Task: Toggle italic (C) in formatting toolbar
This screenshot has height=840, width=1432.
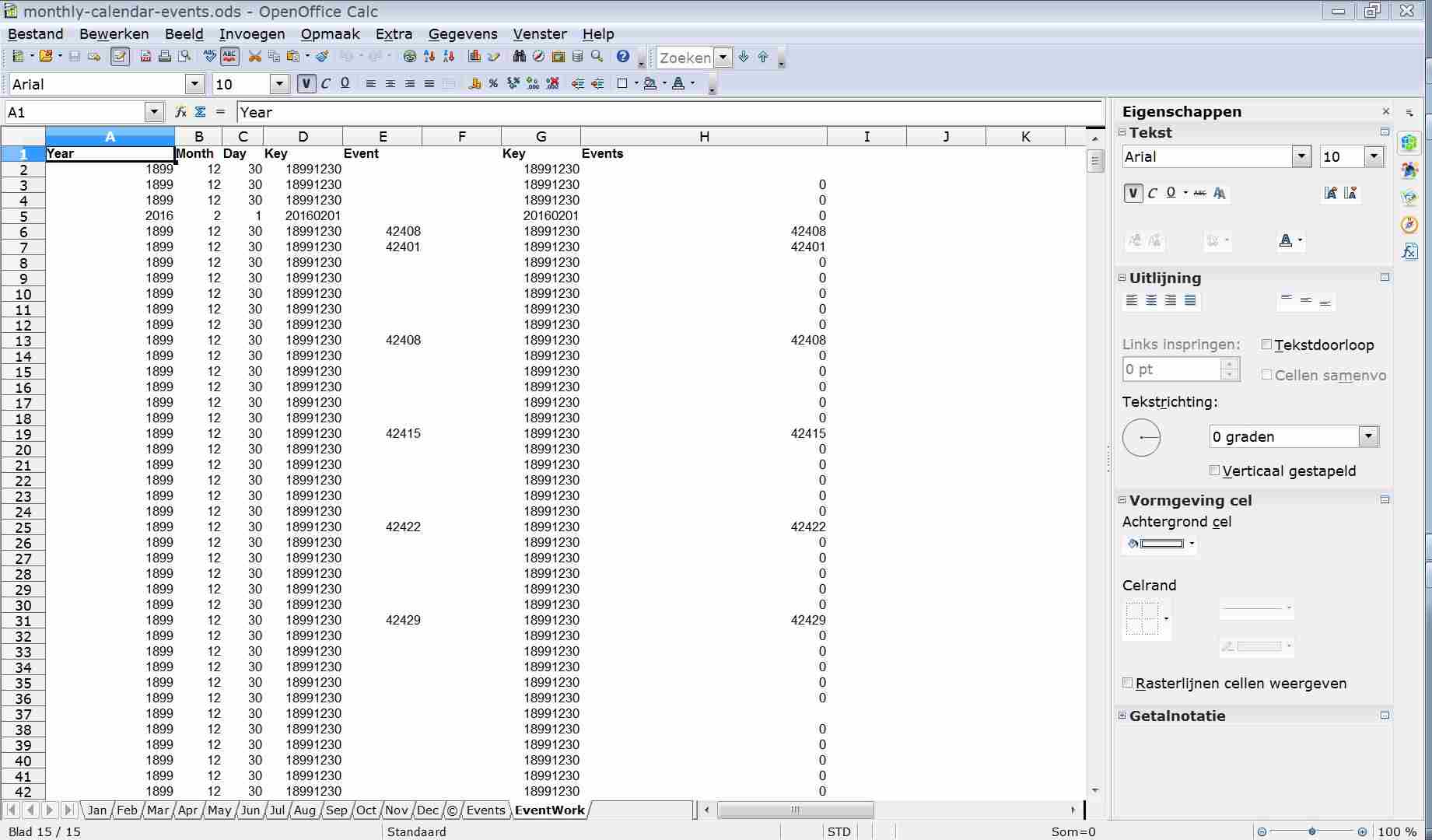Action: click(326, 84)
